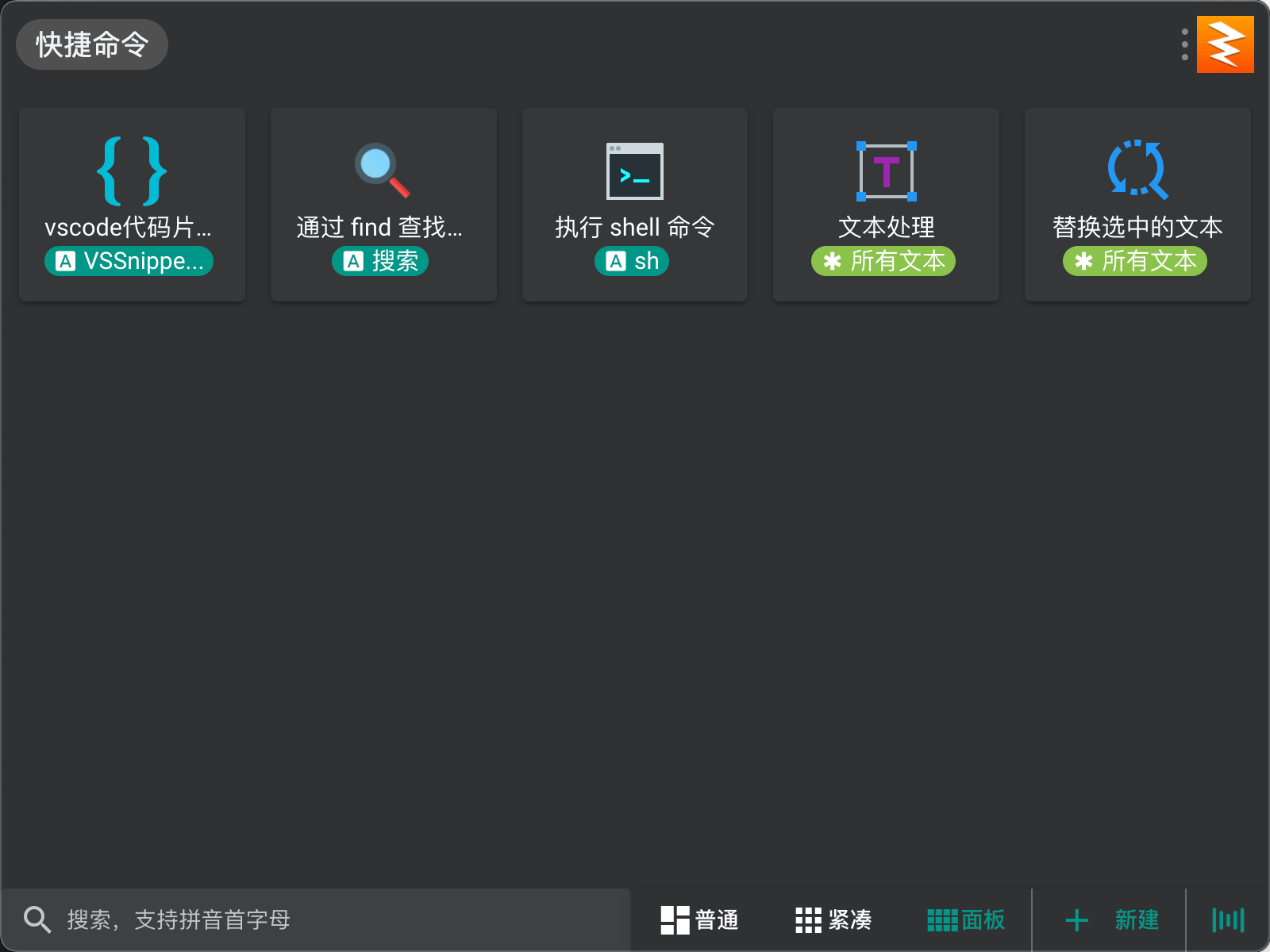Click the plus icon next to 新建
Image resolution: width=1270 pixels, height=952 pixels.
tap(1076, 920)
